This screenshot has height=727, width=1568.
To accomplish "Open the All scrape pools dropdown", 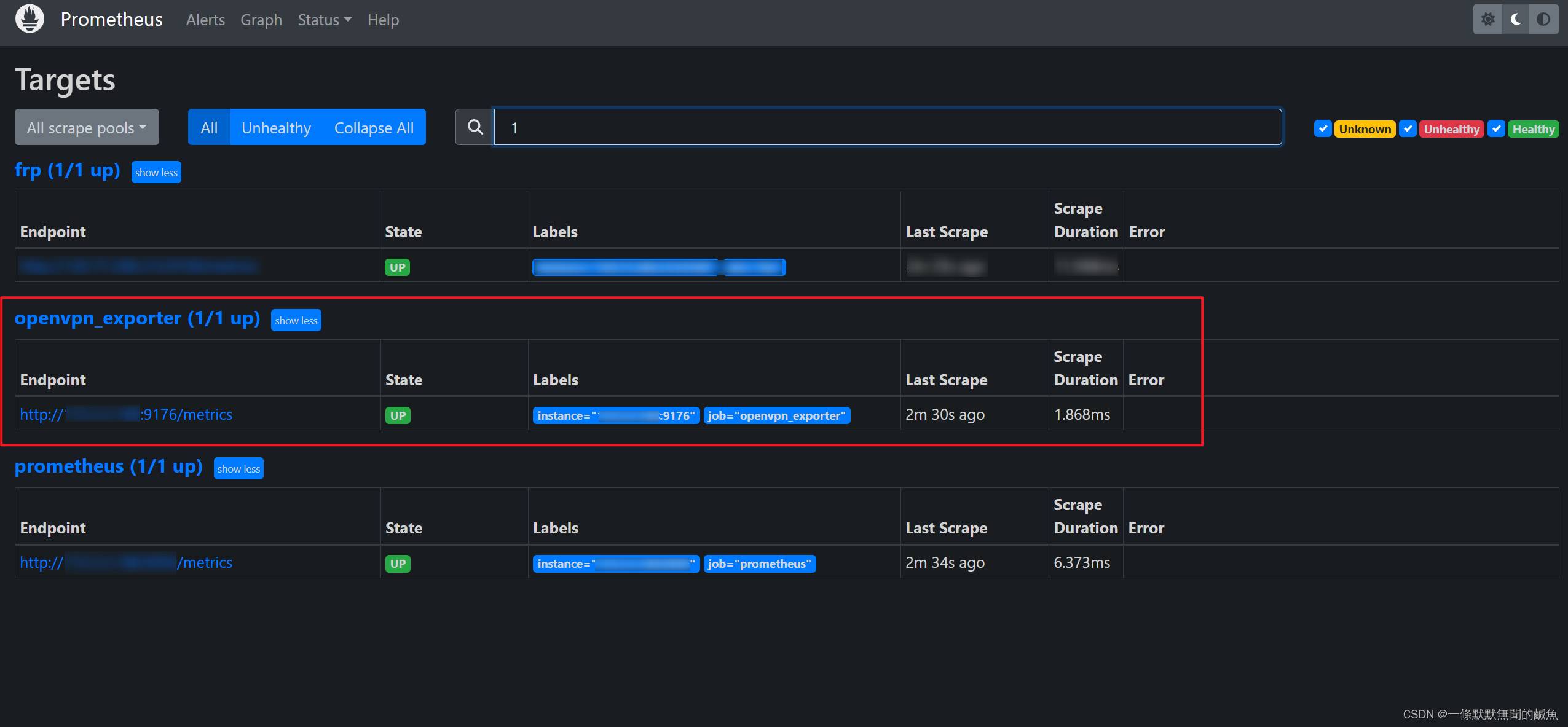I will click(87, 127).
